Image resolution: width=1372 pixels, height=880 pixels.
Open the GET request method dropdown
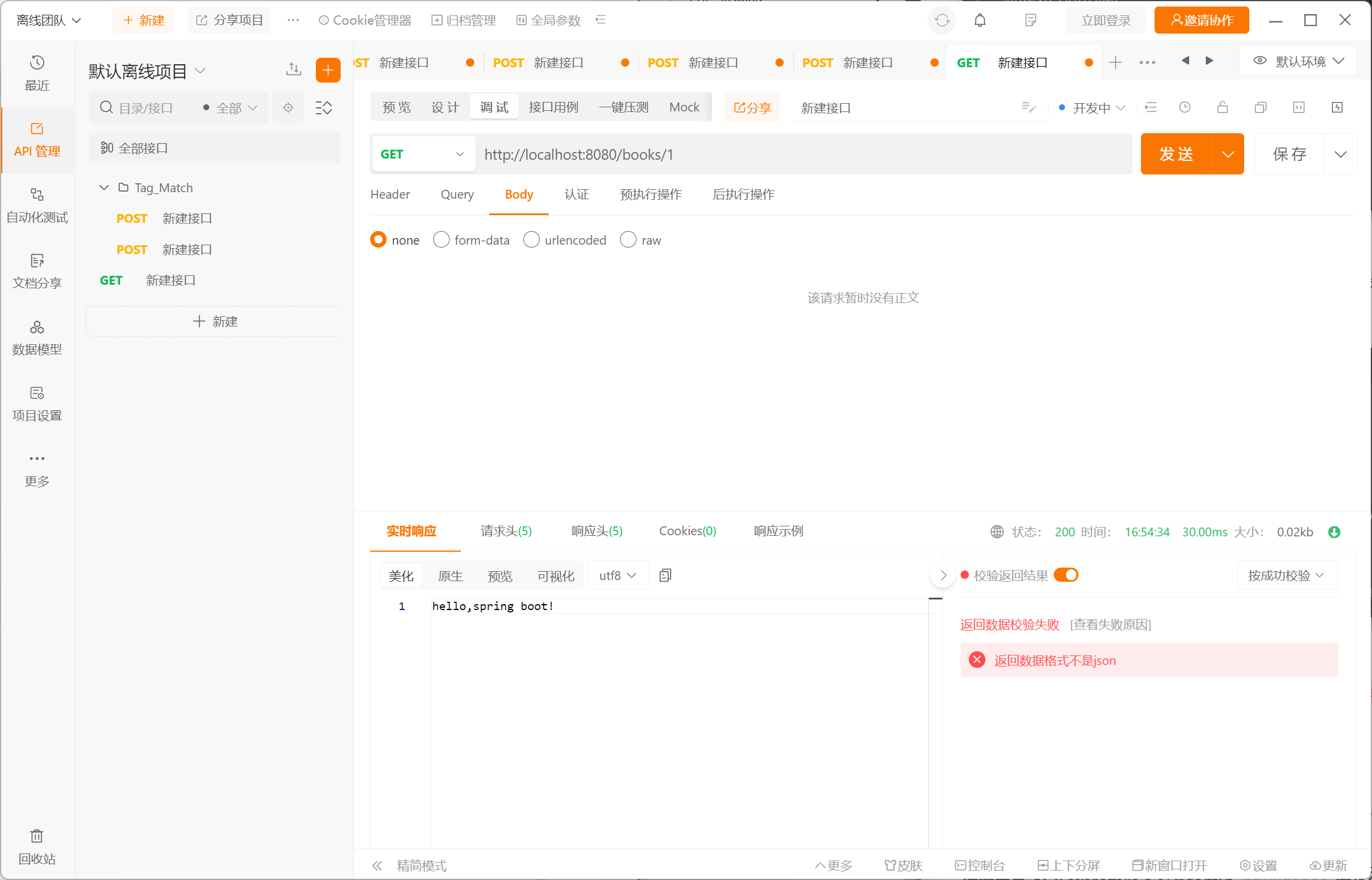[423, 154]
